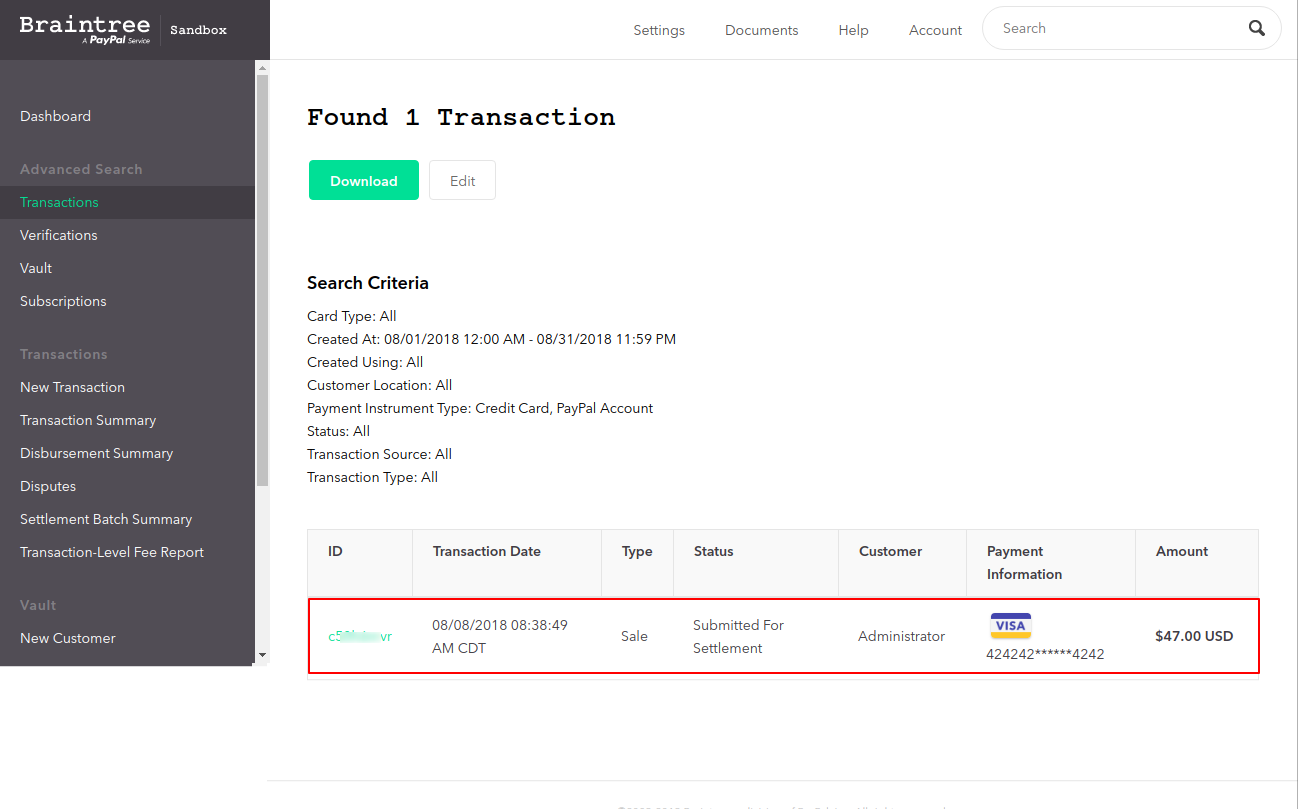Click the Customer Location: All criteria
The image size is (1298, 809).
click(380, 385)
